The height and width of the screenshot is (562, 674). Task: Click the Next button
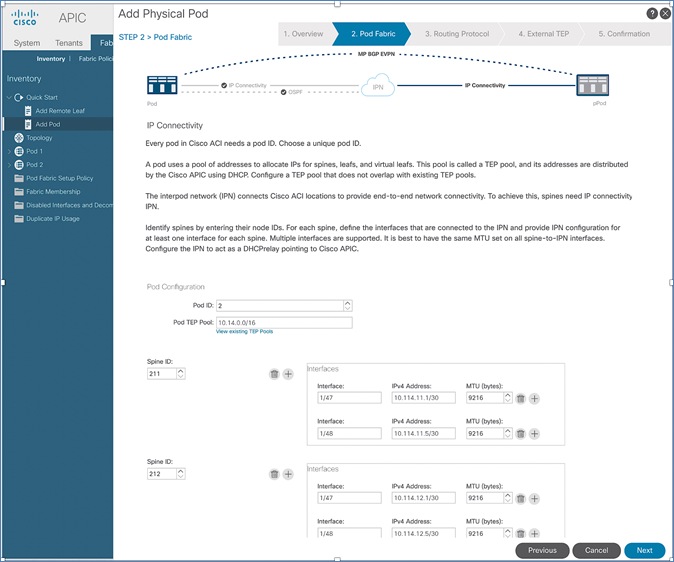[x=644, y=550]
